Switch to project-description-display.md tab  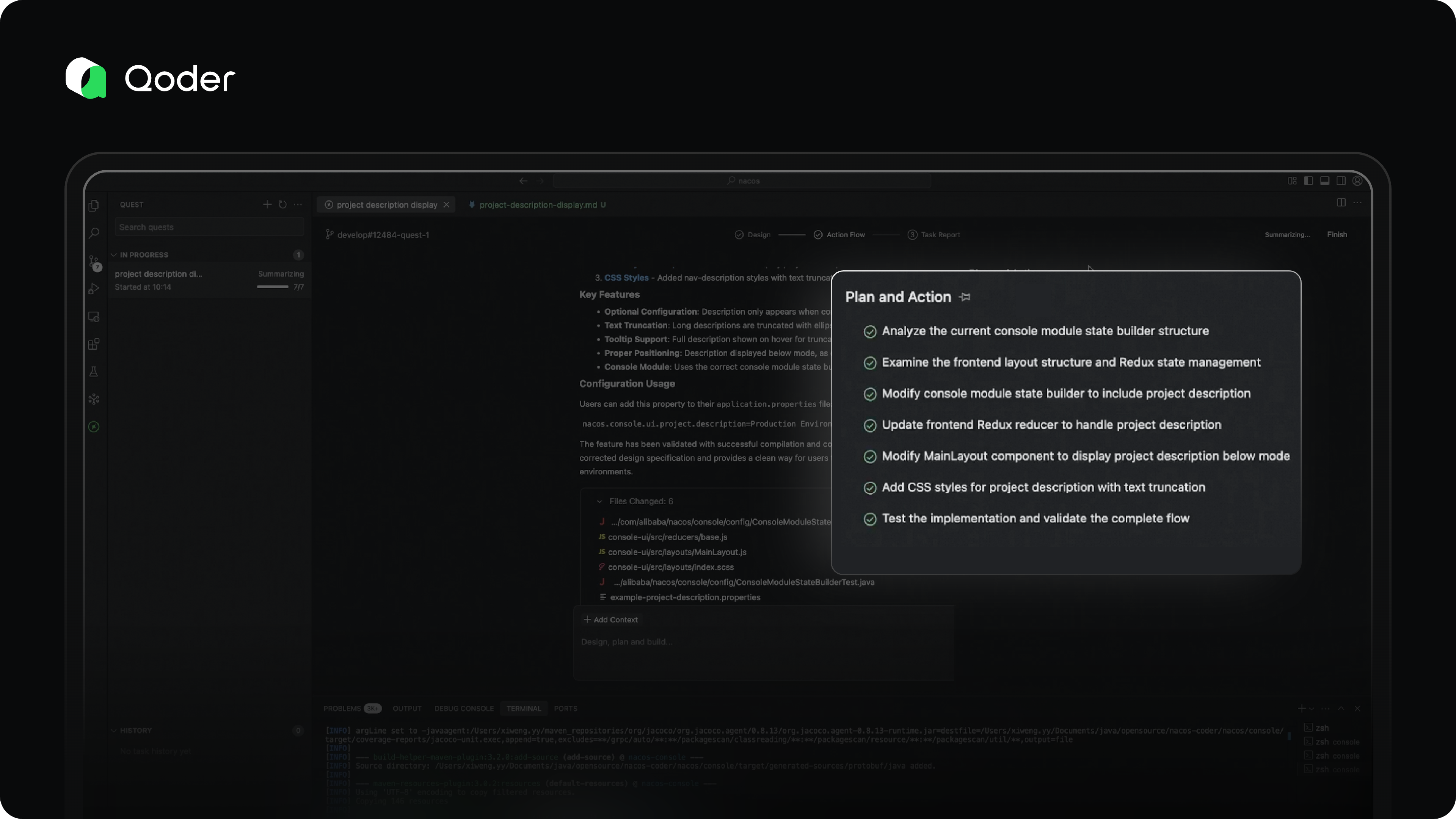coord(538,205)
